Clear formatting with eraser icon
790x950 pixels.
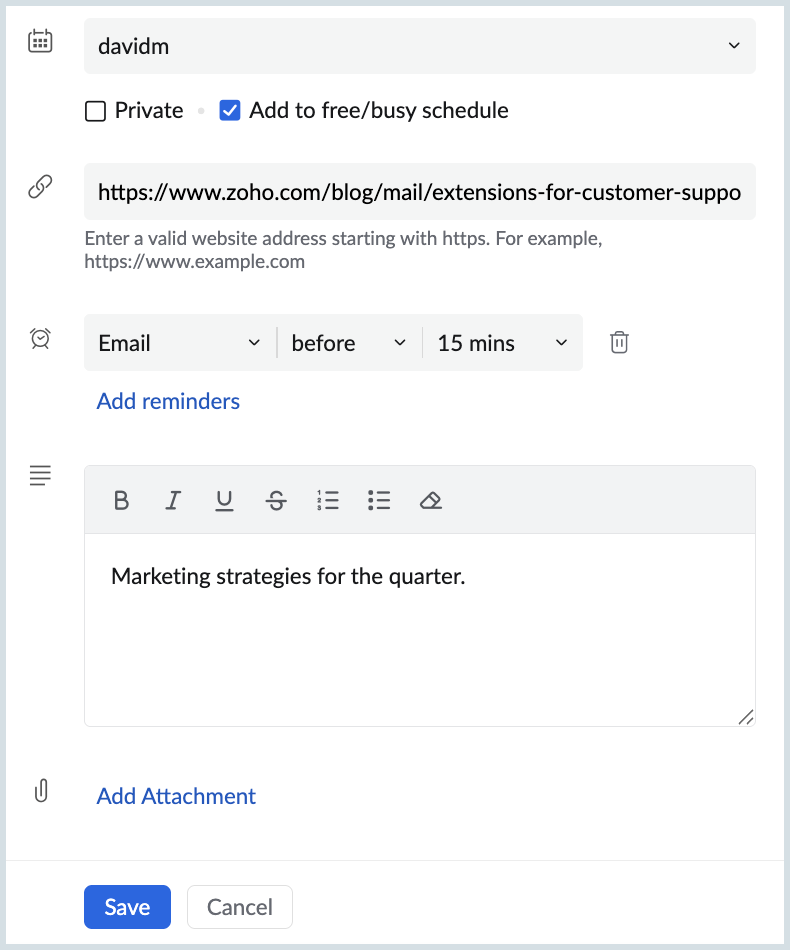coord(431,500)
